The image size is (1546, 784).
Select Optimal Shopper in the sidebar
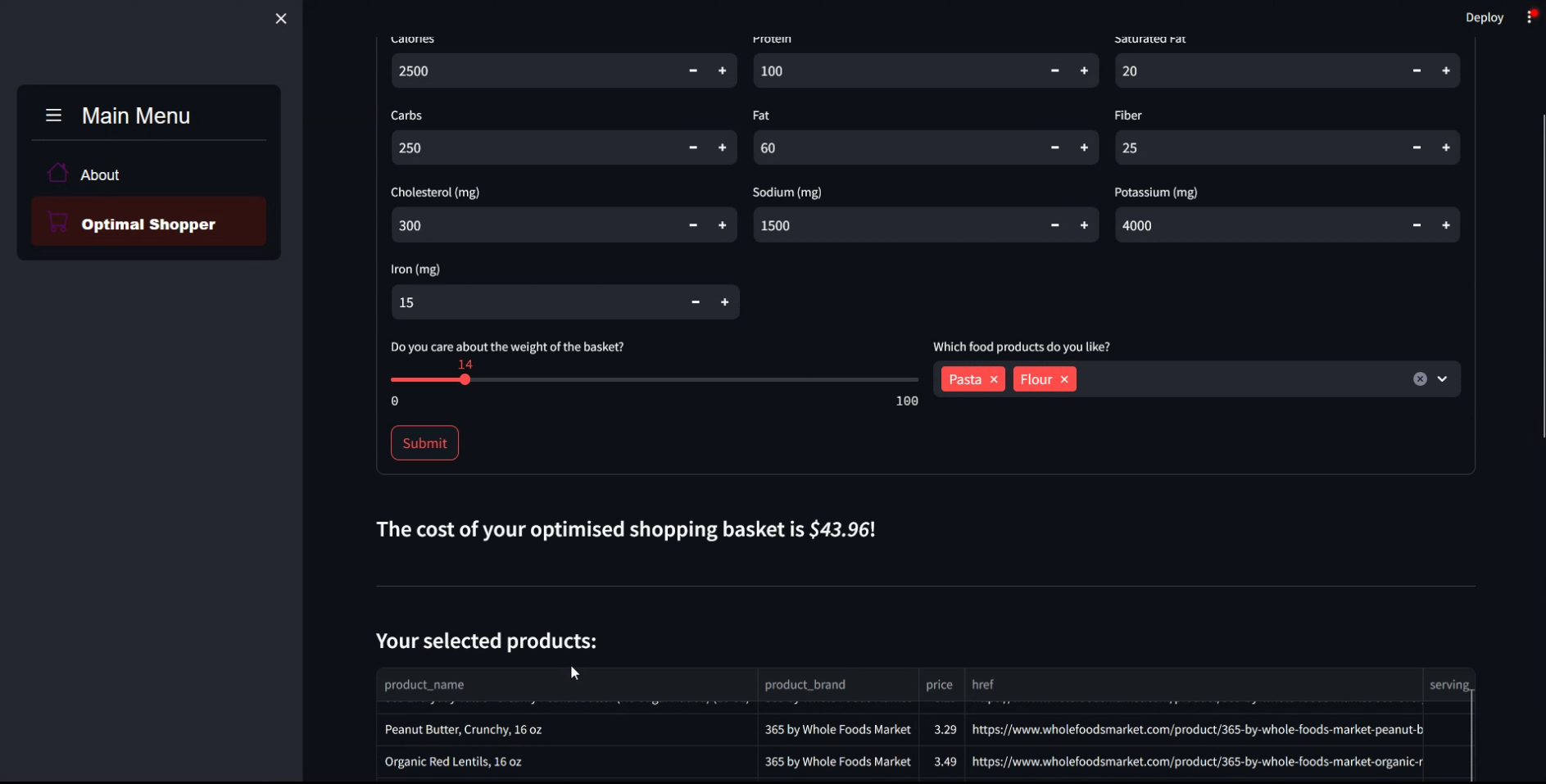[147, 223]
